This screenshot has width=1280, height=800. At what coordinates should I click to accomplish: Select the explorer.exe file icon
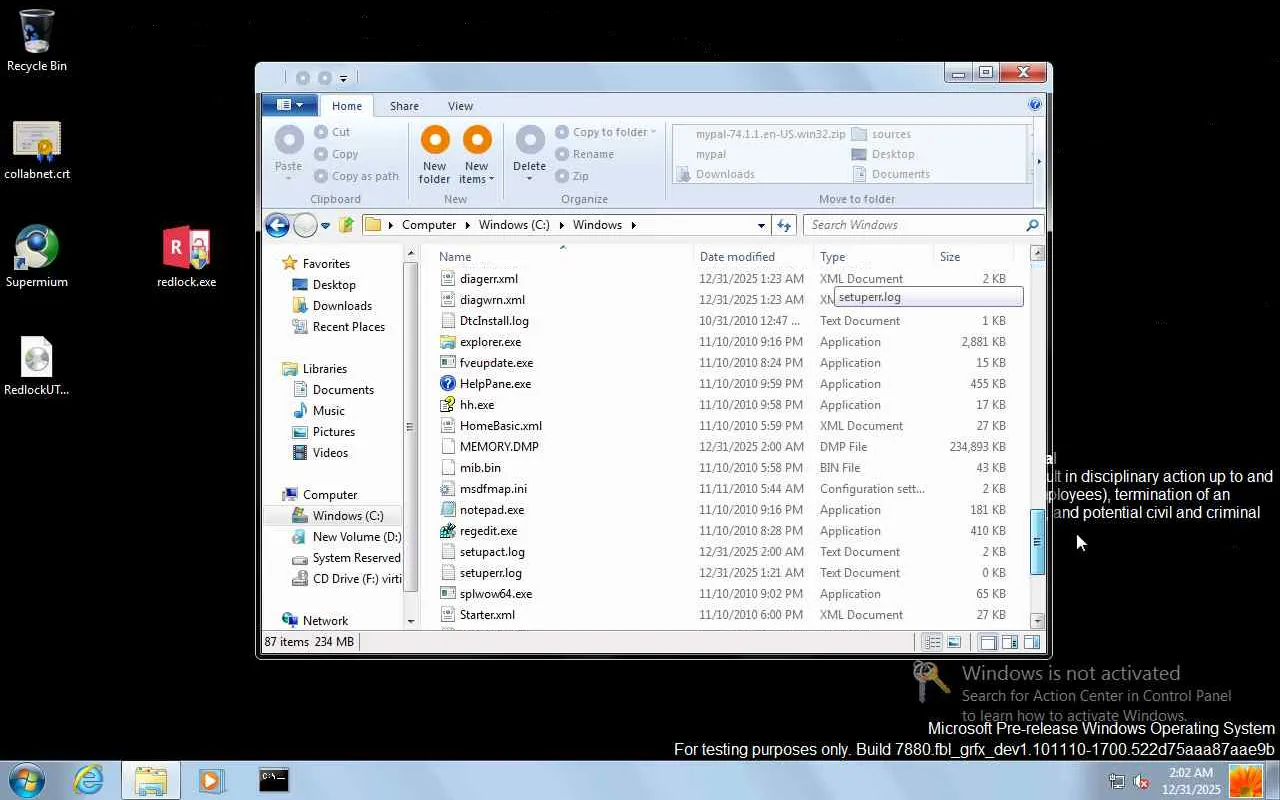448,342
